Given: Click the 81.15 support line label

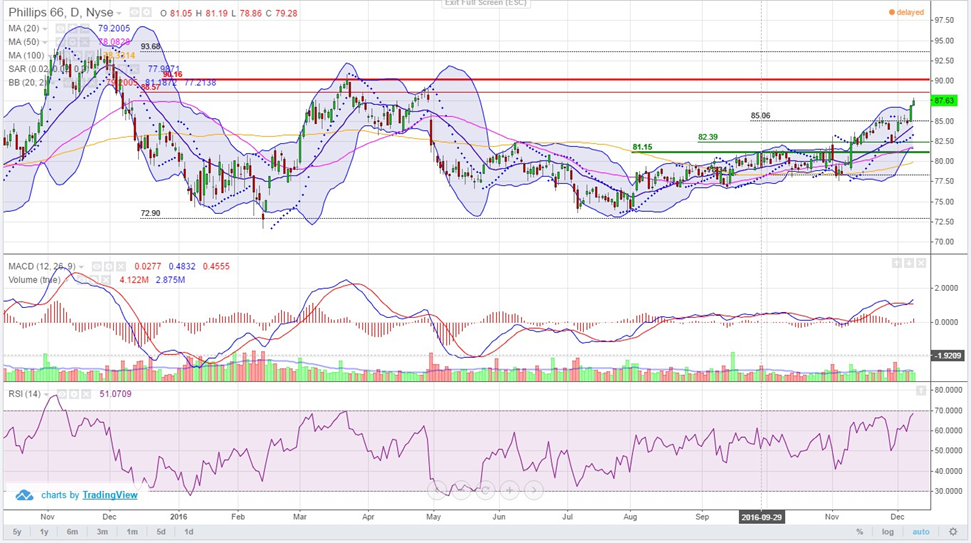Looking at the screenshot, I should [642, 147].
